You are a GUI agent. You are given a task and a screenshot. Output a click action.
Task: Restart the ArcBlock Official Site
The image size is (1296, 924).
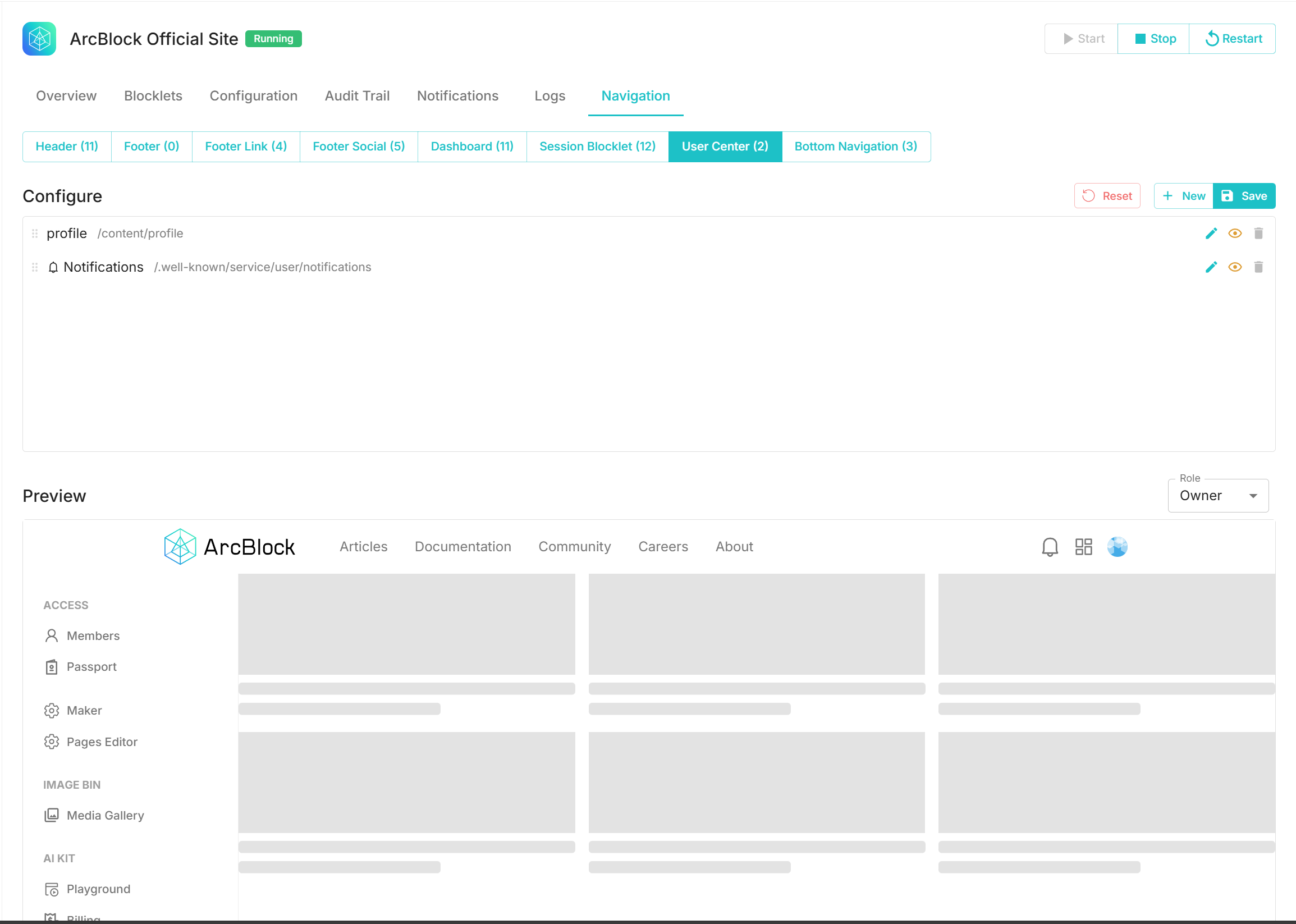click(1232, 39)
